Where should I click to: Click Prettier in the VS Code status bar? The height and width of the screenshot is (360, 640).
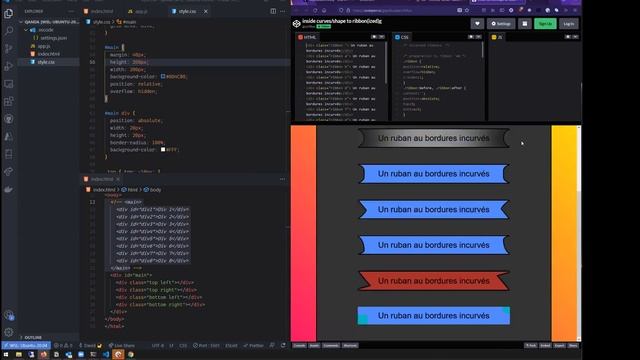[253, 345]
